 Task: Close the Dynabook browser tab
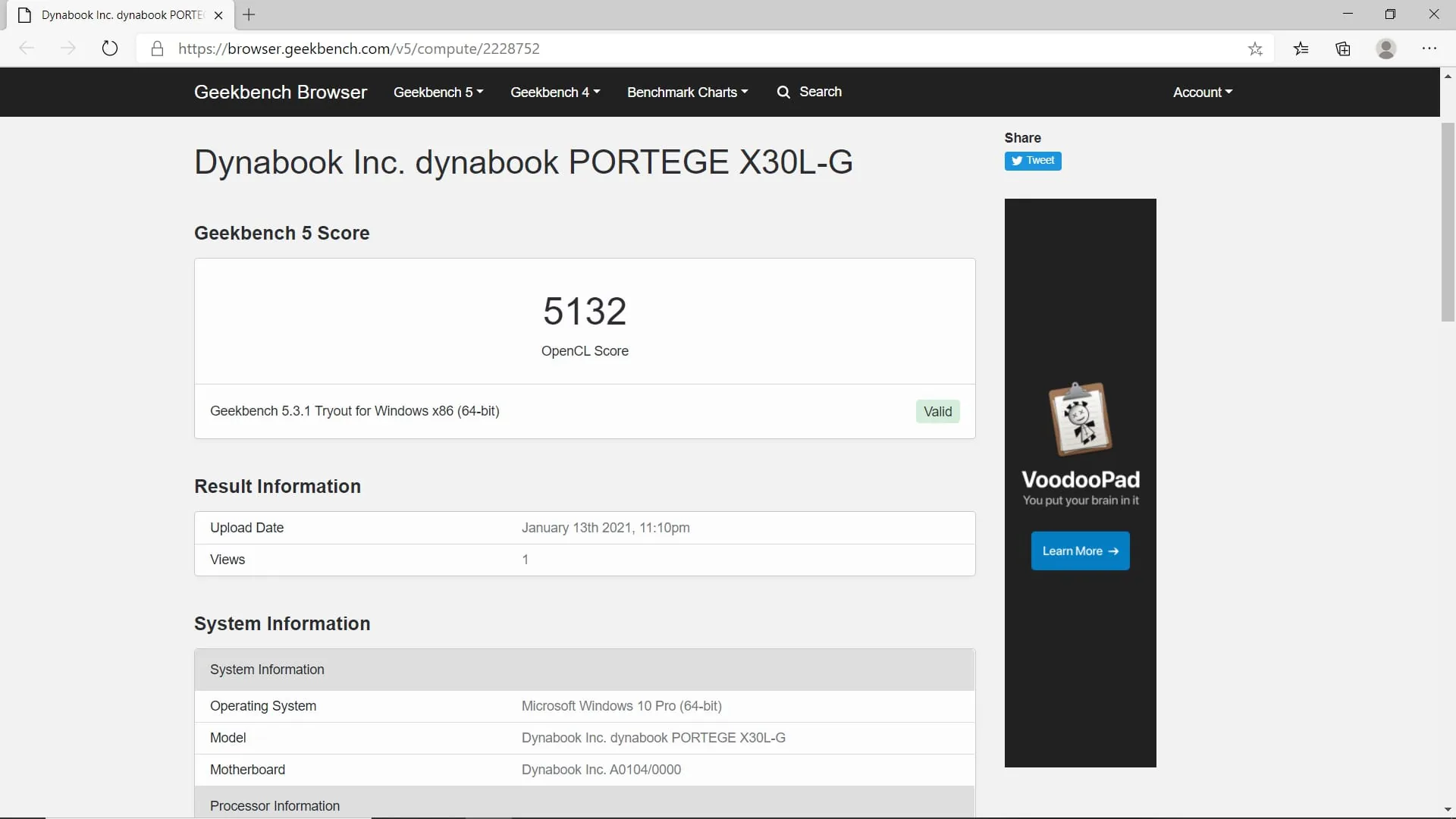218,15
